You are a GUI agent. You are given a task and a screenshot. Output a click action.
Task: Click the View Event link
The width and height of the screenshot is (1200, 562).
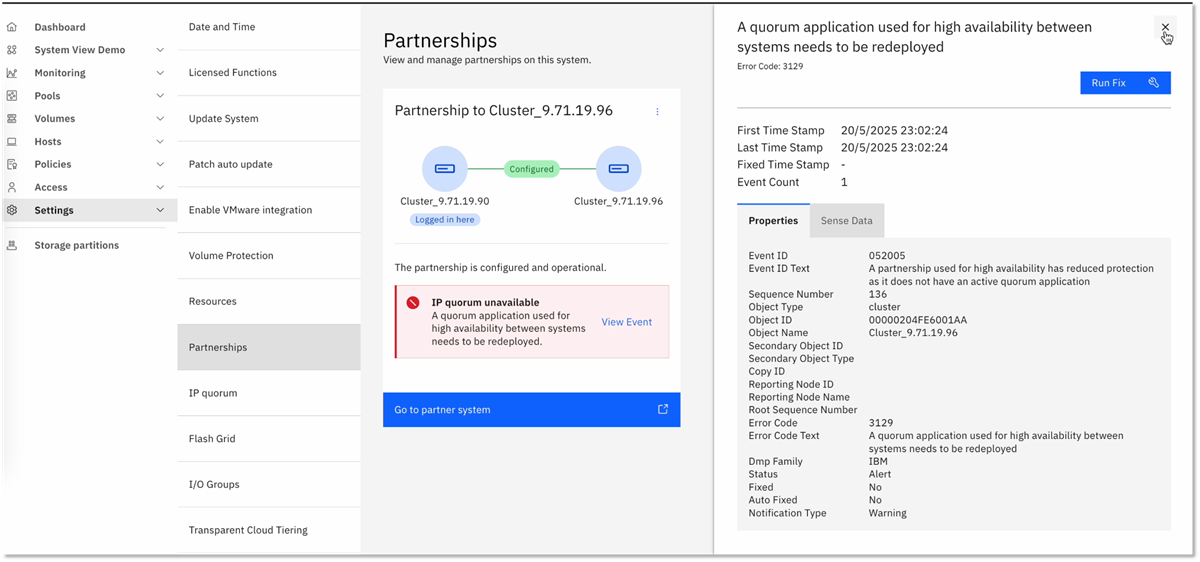626,322
